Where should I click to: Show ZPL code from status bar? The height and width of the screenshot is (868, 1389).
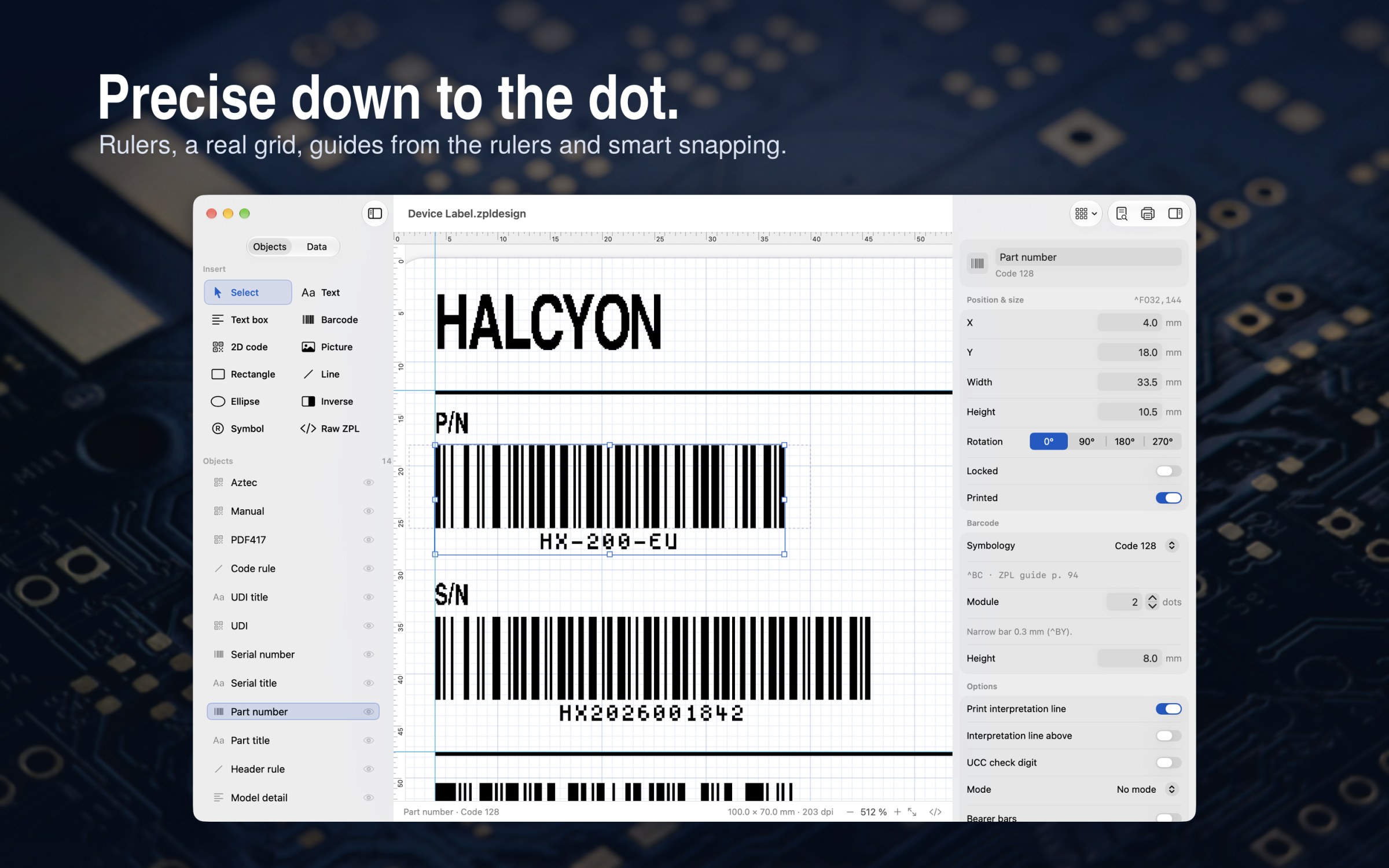[x=935, y=812]
